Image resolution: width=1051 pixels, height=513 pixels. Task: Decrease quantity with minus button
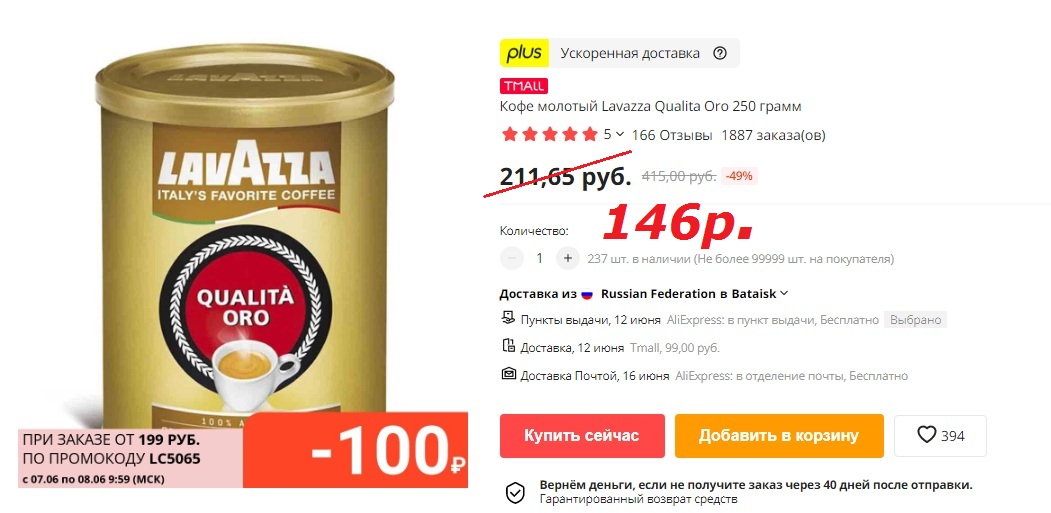click(x=512, y=258)
